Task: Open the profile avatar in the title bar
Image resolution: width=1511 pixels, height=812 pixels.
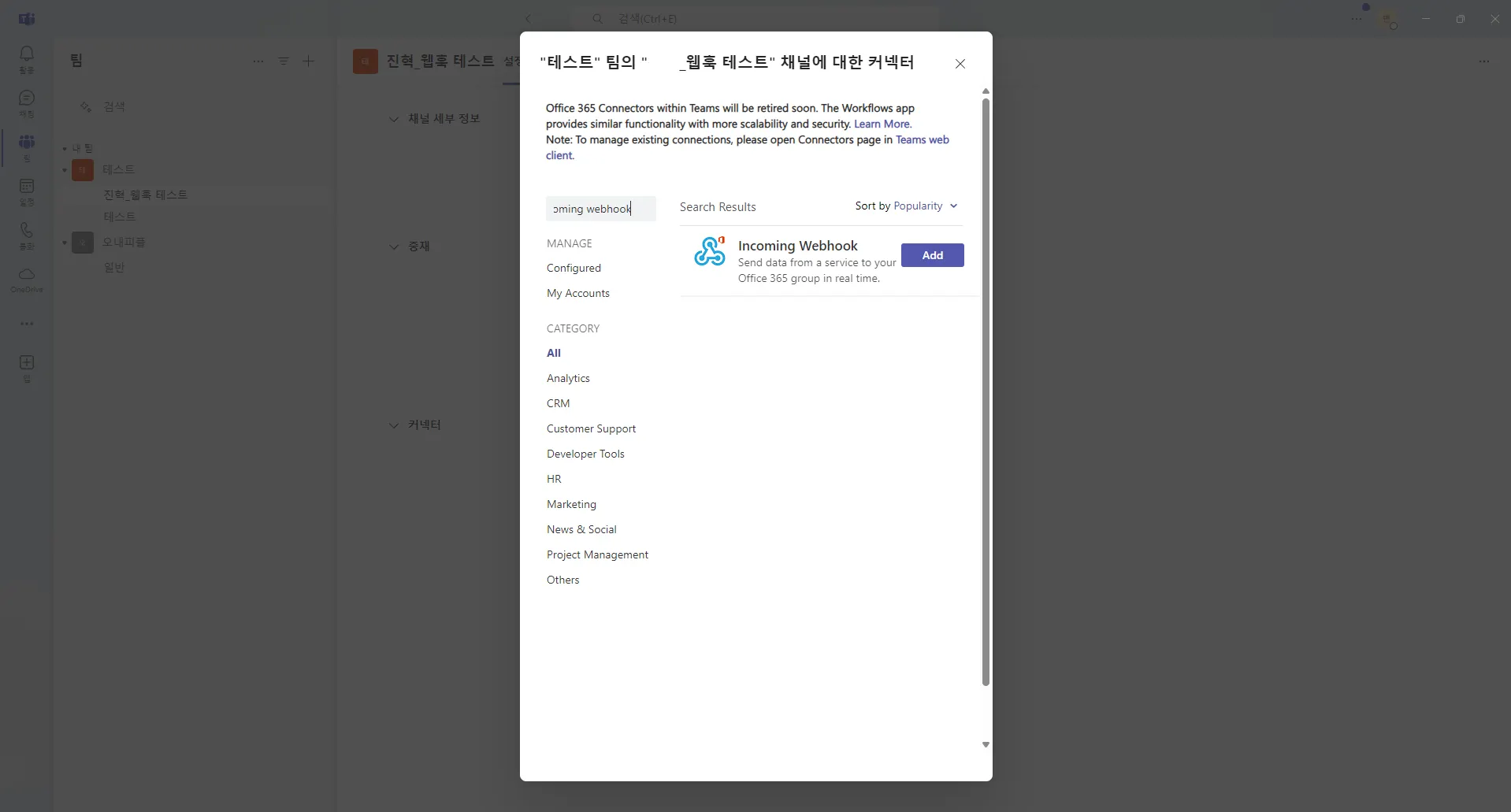Action: 1388,20
